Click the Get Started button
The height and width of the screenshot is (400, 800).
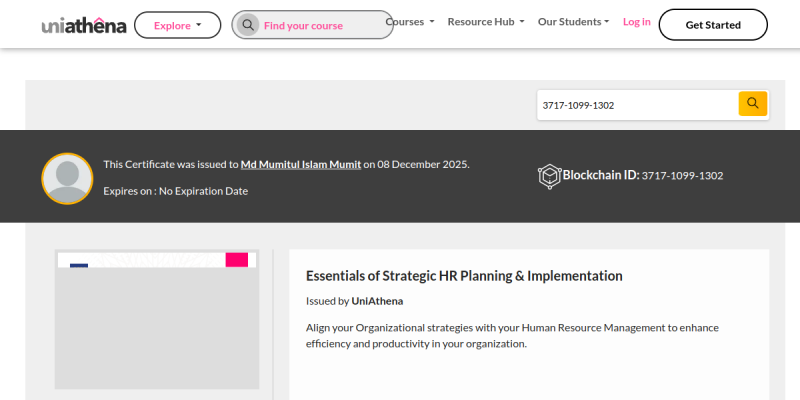coord(713,24)
